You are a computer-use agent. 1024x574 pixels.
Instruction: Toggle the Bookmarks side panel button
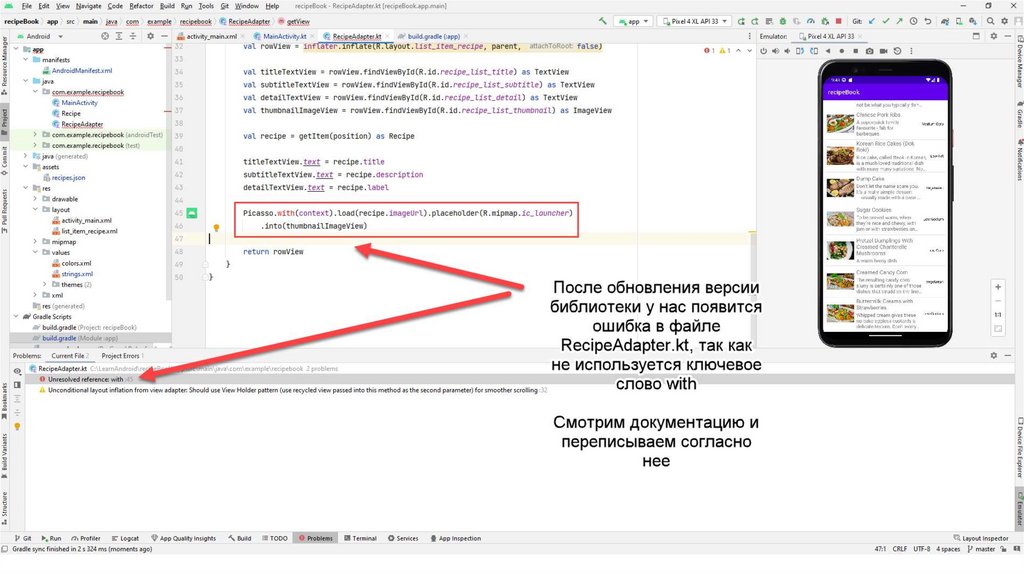(x=5, y=394)
